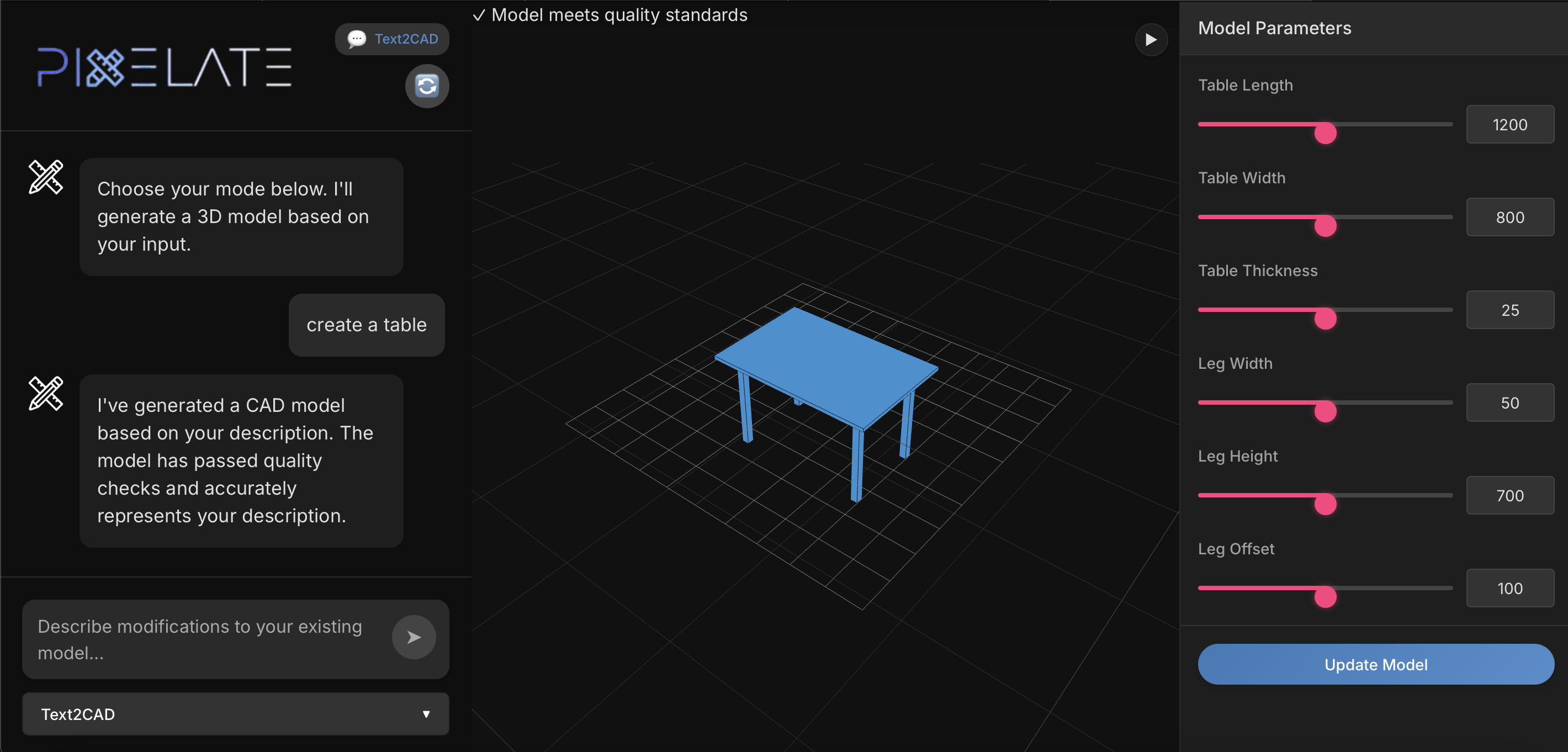This screenshot has height=752, width=1568.
Task: Click the ruler-pencil avatar beside first message
Action: click(46, 177)
